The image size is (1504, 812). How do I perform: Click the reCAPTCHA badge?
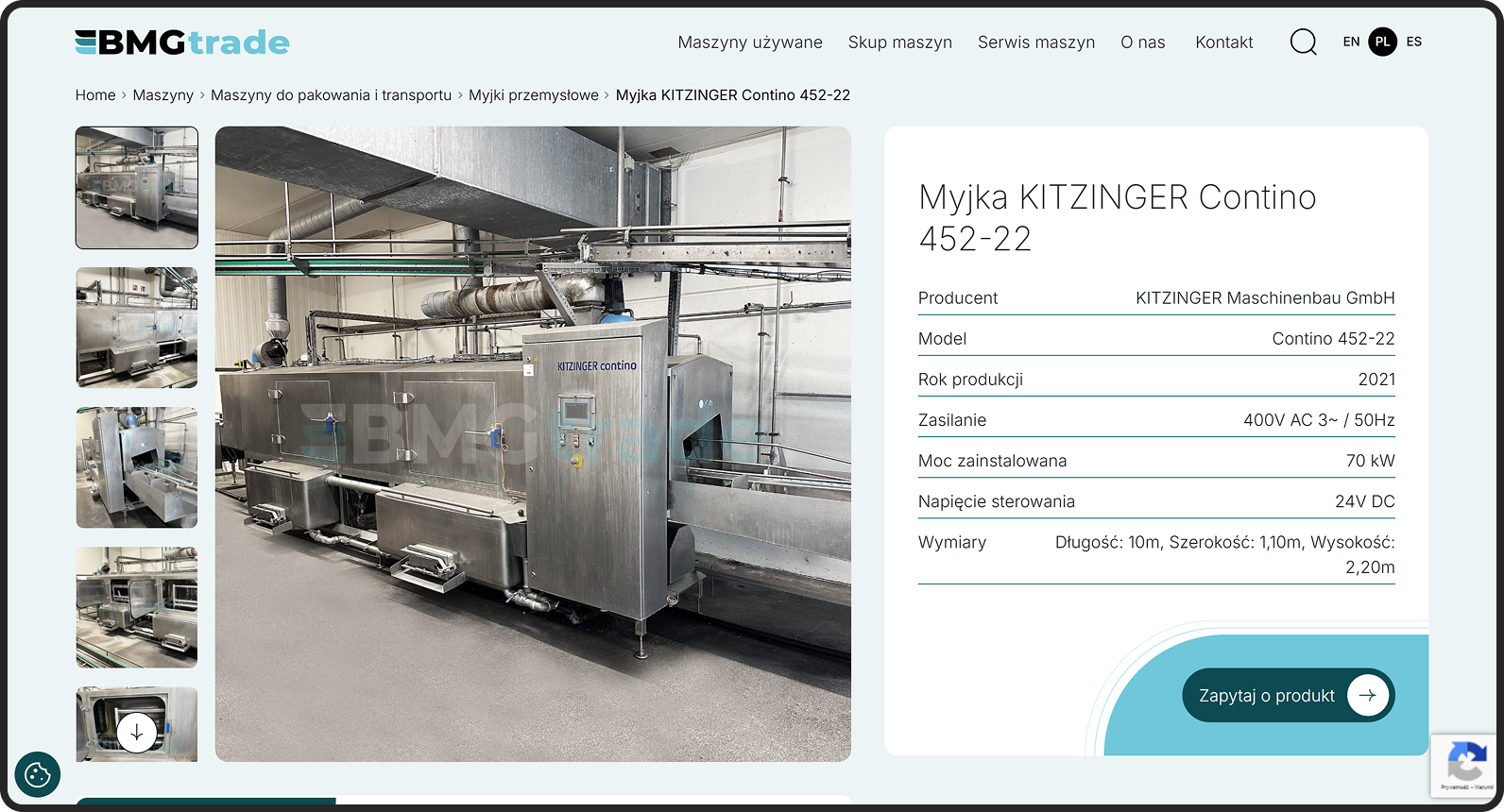1466,766
